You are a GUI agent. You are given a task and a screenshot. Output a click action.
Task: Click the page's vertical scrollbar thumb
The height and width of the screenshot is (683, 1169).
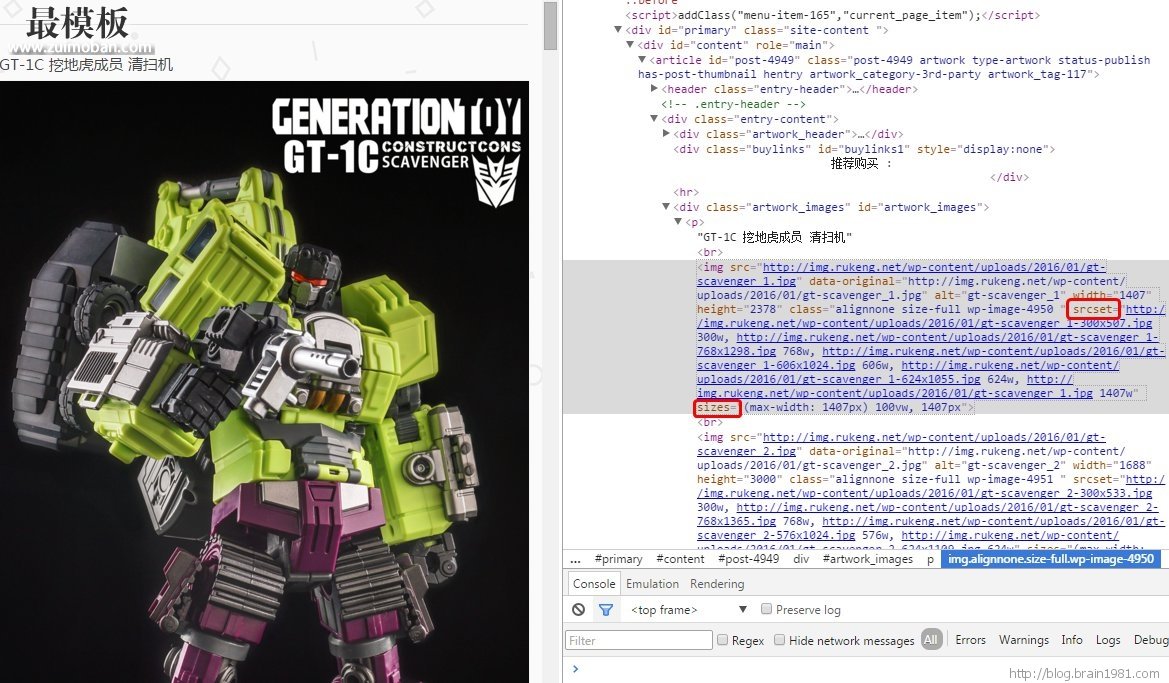[x=550, y=26]
